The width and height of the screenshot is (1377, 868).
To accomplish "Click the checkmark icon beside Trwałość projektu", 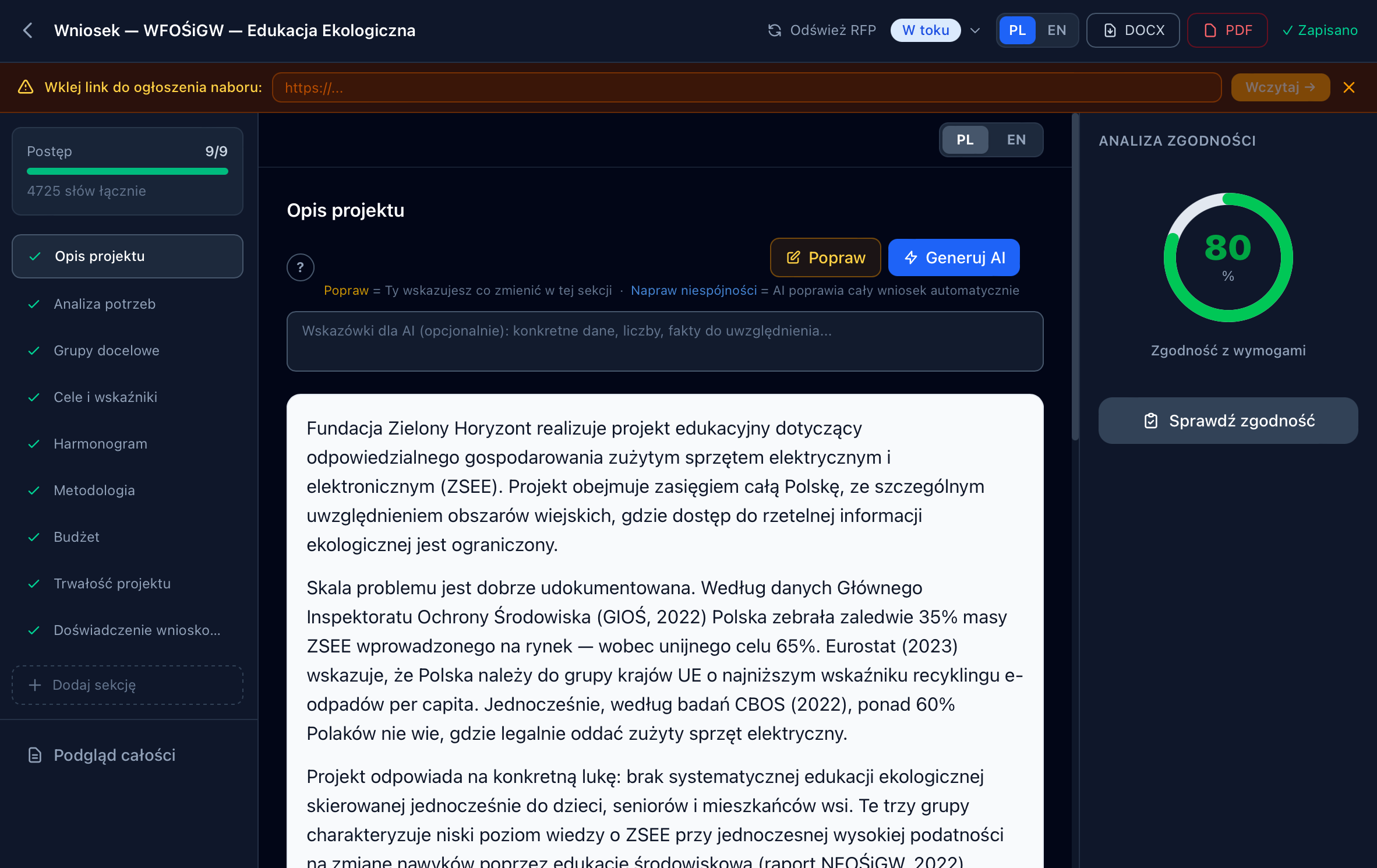I will pyautogui.click(x=34, y=584).
